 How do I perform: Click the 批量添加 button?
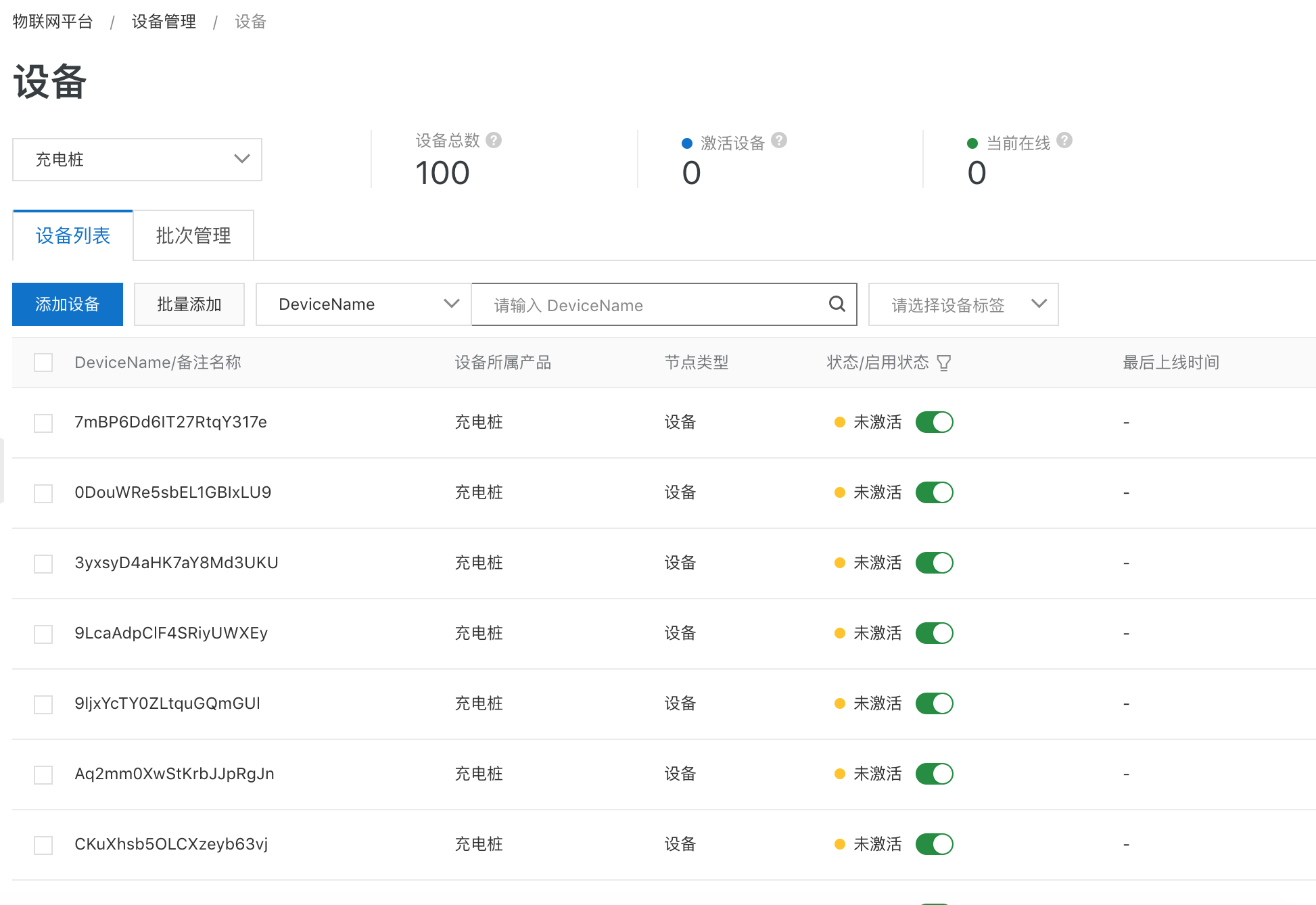coord(189,304)
